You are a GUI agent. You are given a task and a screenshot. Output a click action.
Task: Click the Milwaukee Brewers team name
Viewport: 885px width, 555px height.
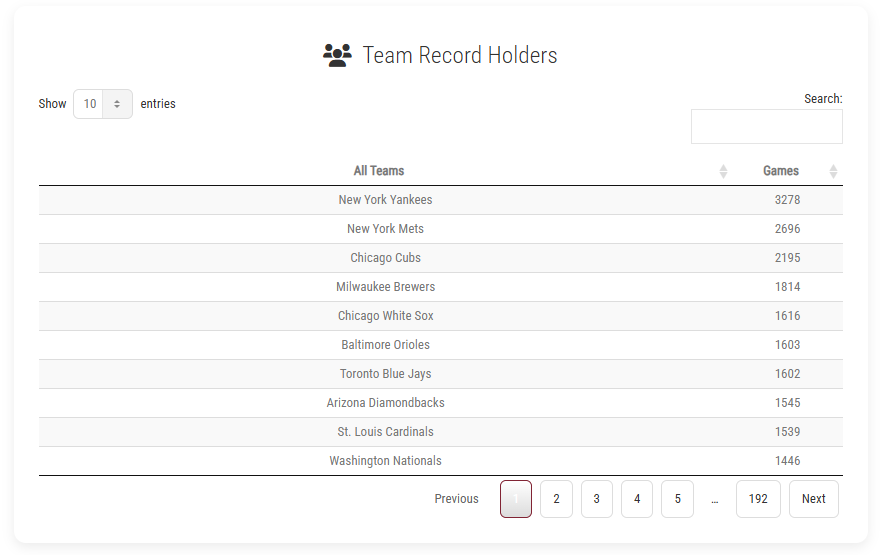pos(385,287)
